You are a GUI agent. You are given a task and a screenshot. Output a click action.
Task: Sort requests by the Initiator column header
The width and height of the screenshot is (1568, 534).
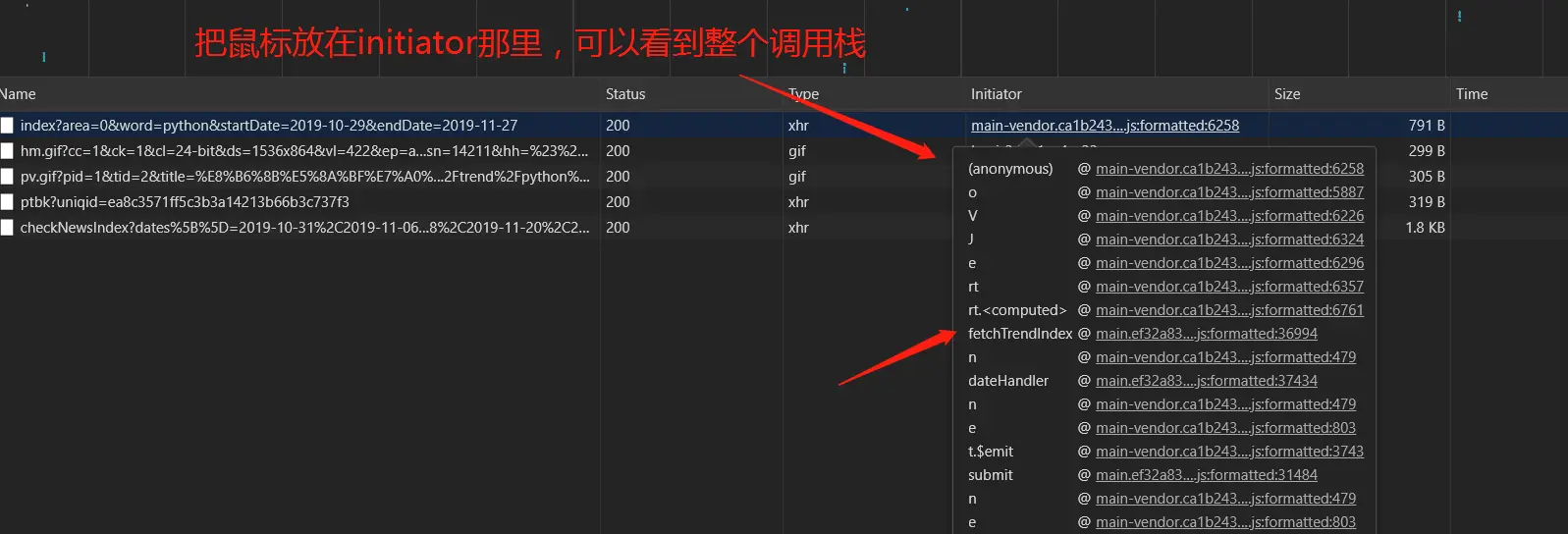[x=997, y=94]
